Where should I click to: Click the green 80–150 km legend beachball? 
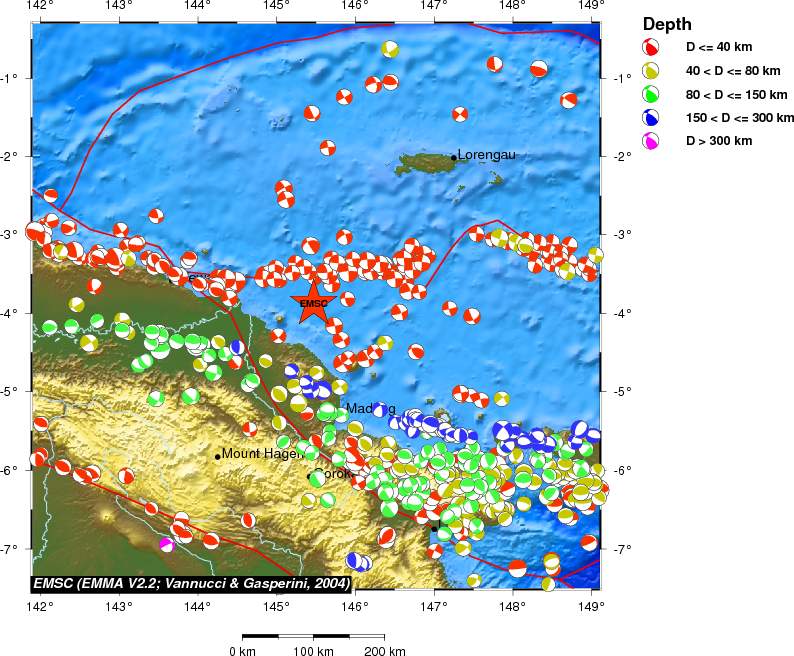(651, 94)
